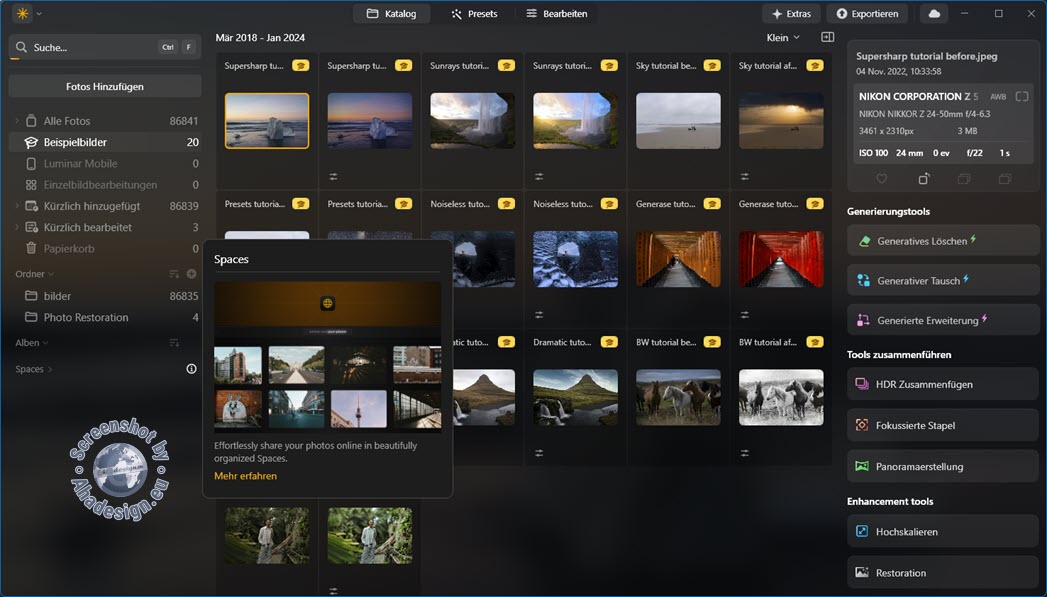1047x597 pixels.
Task: Open the Hochskalieren upscale tool
Action: 943,532
